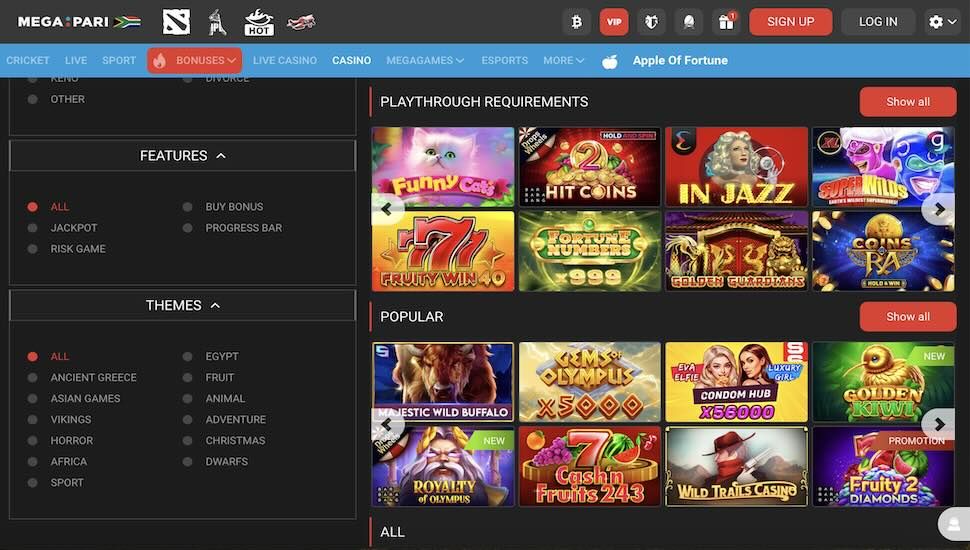The width and height of the screenshot is (970, 550).
Task: Click the Log In button
Action: [x=878, y=22]
